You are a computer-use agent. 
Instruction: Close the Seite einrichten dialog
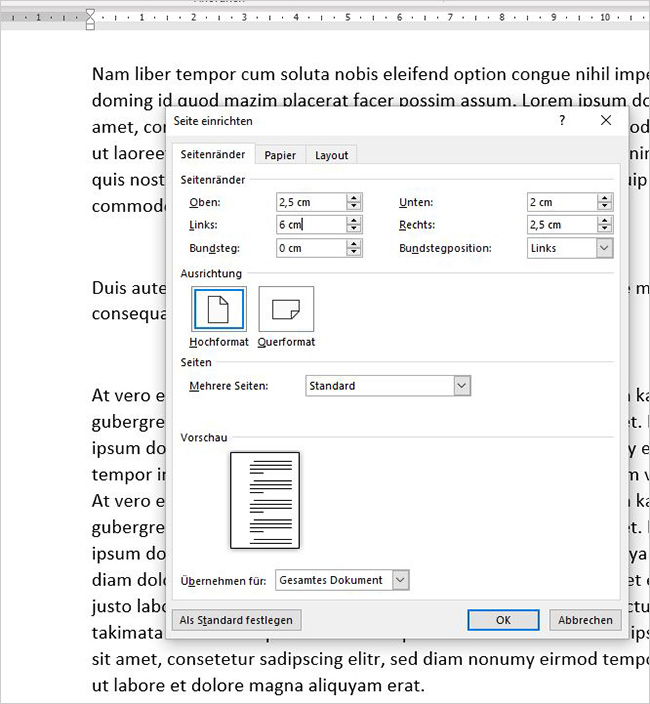(x=606, y=120)
